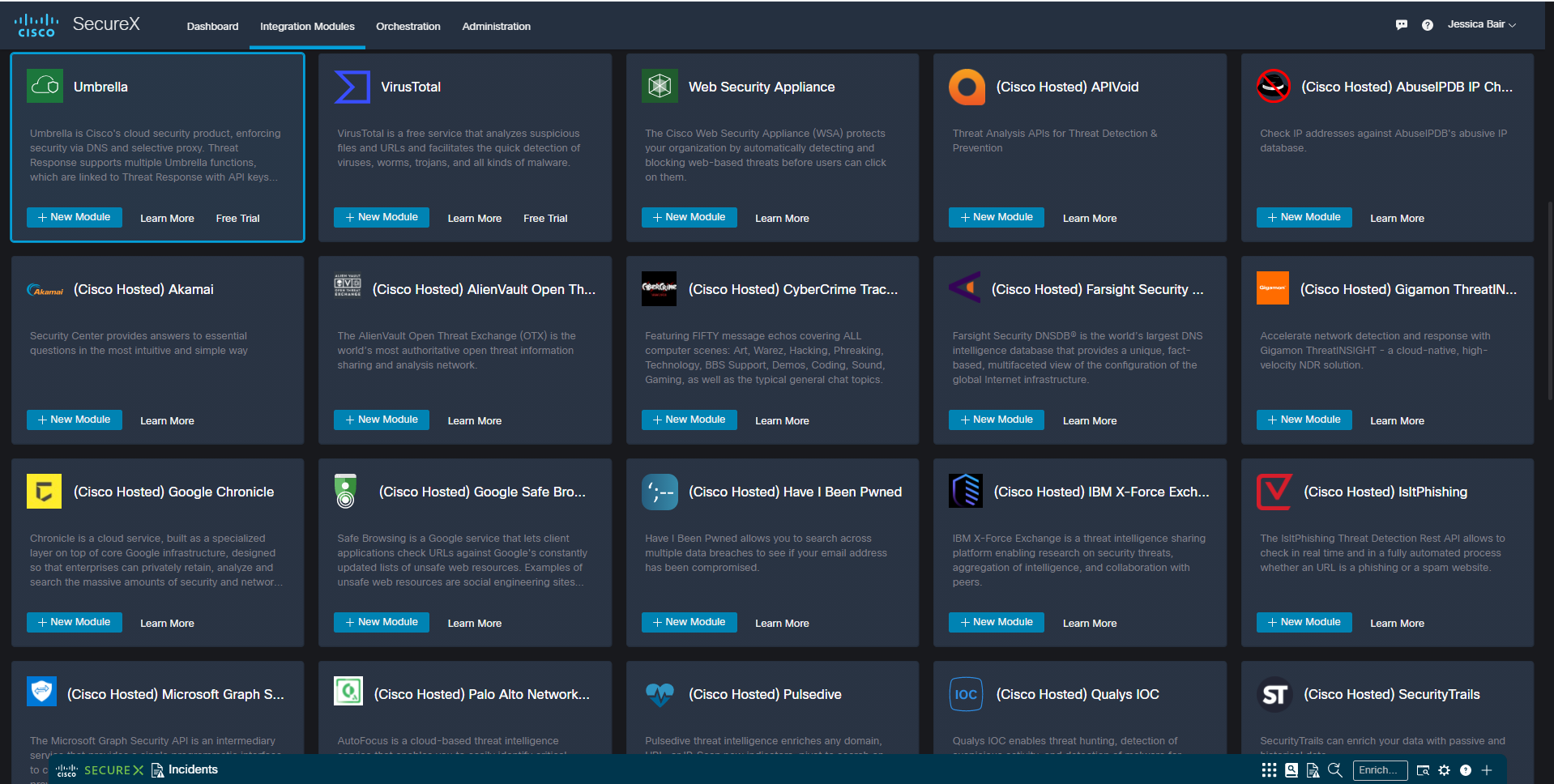The height and width of the screenshot is (784, 1554).
Task: Click the help question mark in header
Action: coord(1428,25)
